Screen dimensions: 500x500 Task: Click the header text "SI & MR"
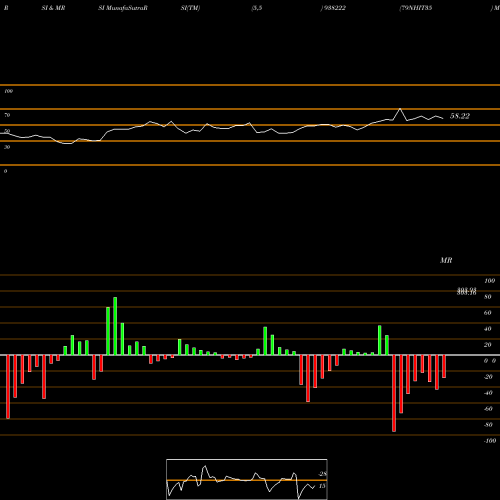point(53,8)
